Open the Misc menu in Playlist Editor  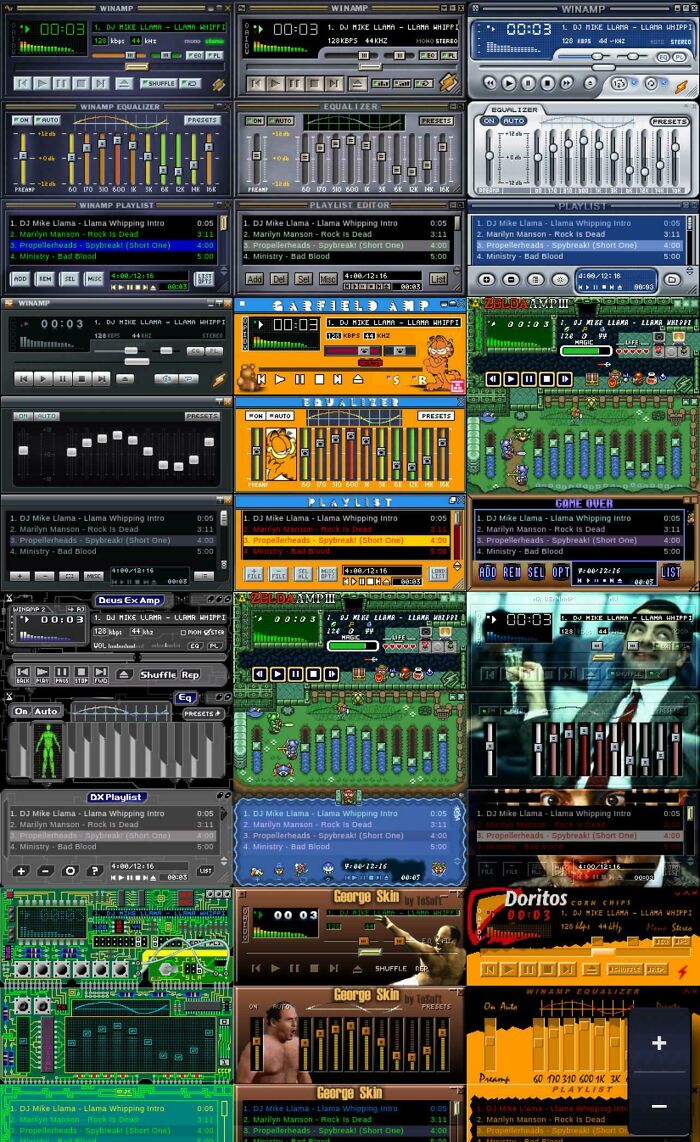(x=327, y=279)
